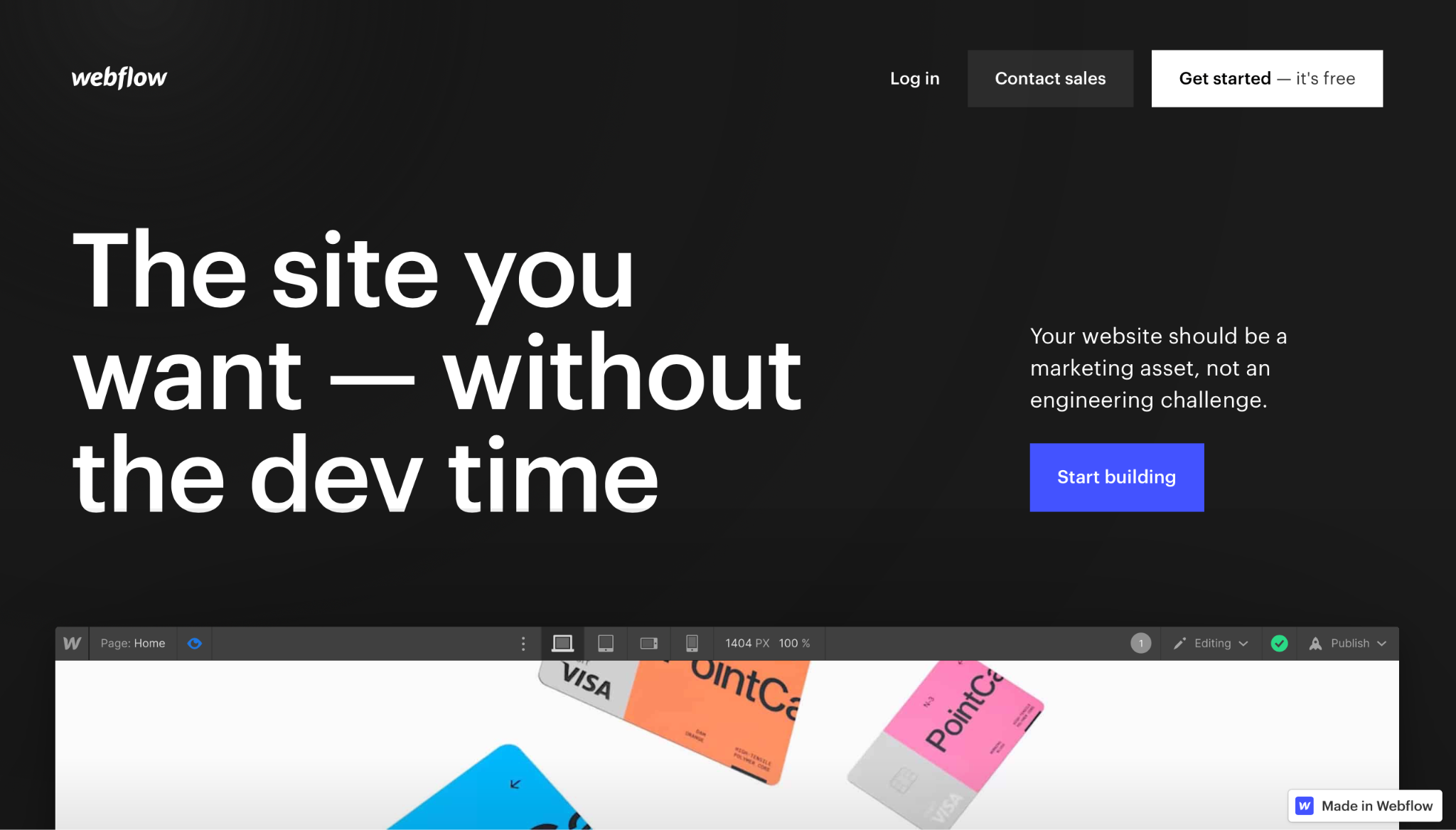Image resolution: width=1456 pixels, height=830 pixels.
Task: Open the Contact sales menu item
Action: [x=1050, y=78]
